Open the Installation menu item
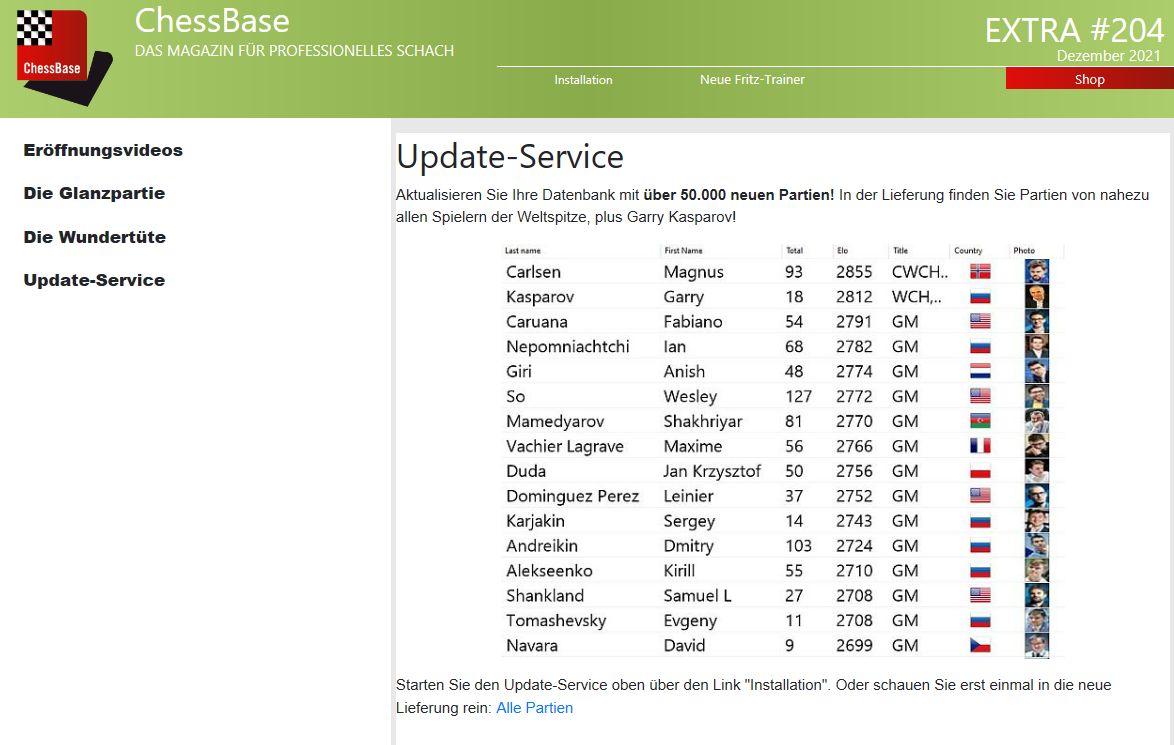1174x745 pixels. tap(583, 80)
